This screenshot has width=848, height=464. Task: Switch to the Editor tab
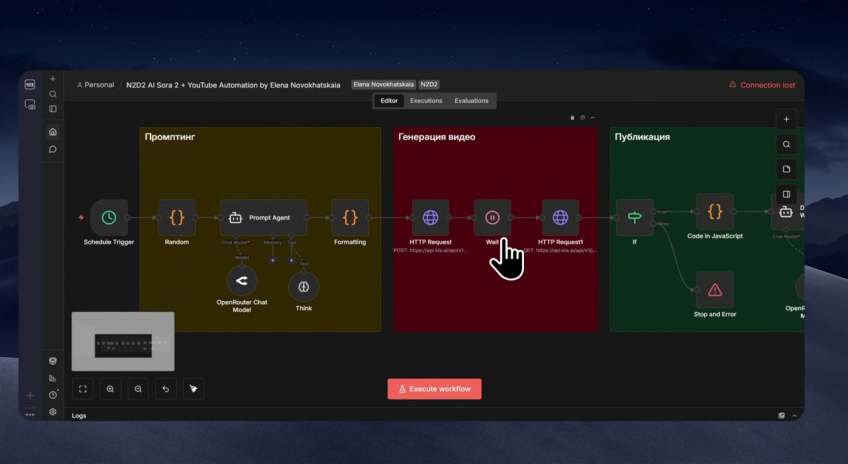click(389, 101)
